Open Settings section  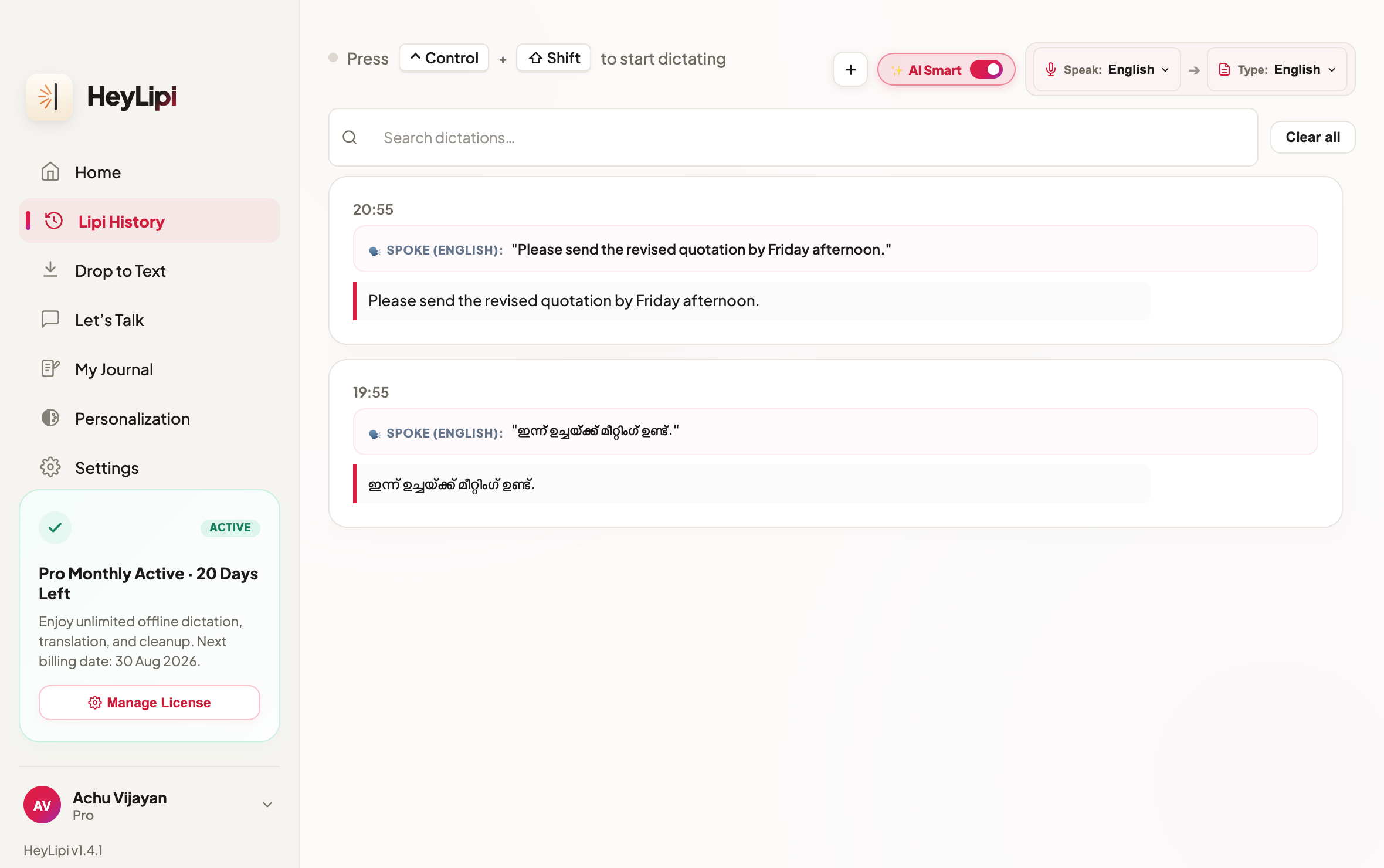point(150,468)
